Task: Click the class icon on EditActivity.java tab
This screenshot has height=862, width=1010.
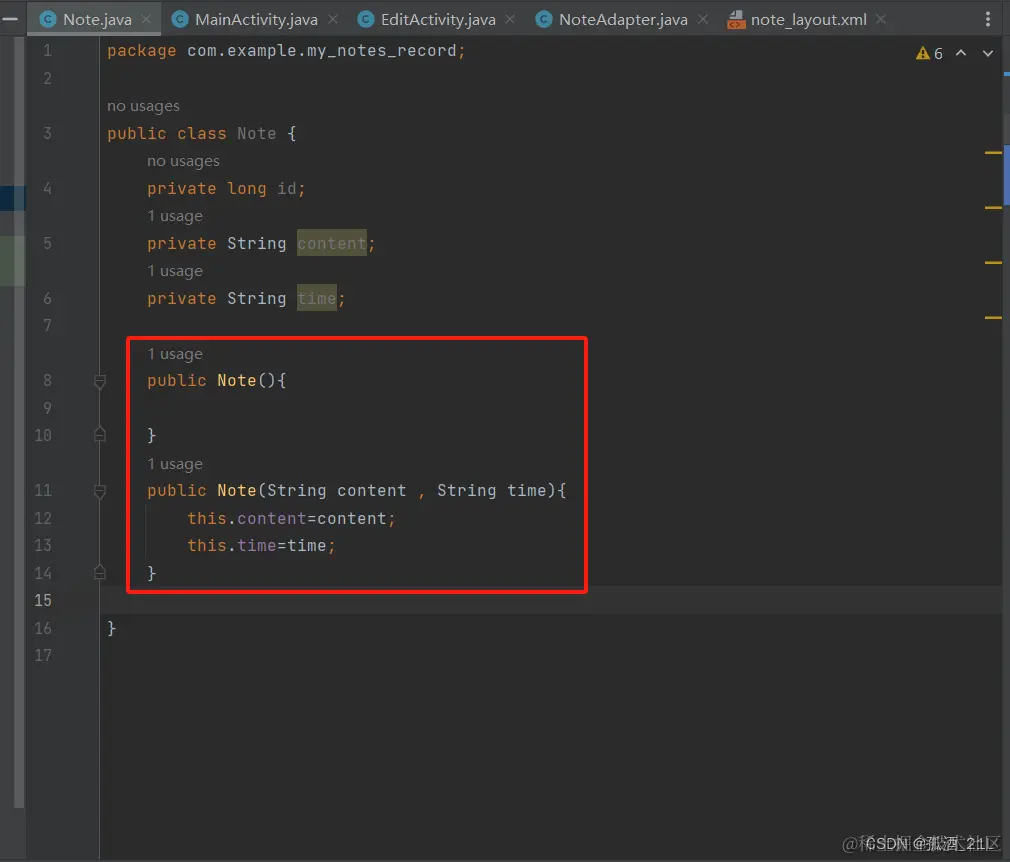Action: tap(366, 19)
